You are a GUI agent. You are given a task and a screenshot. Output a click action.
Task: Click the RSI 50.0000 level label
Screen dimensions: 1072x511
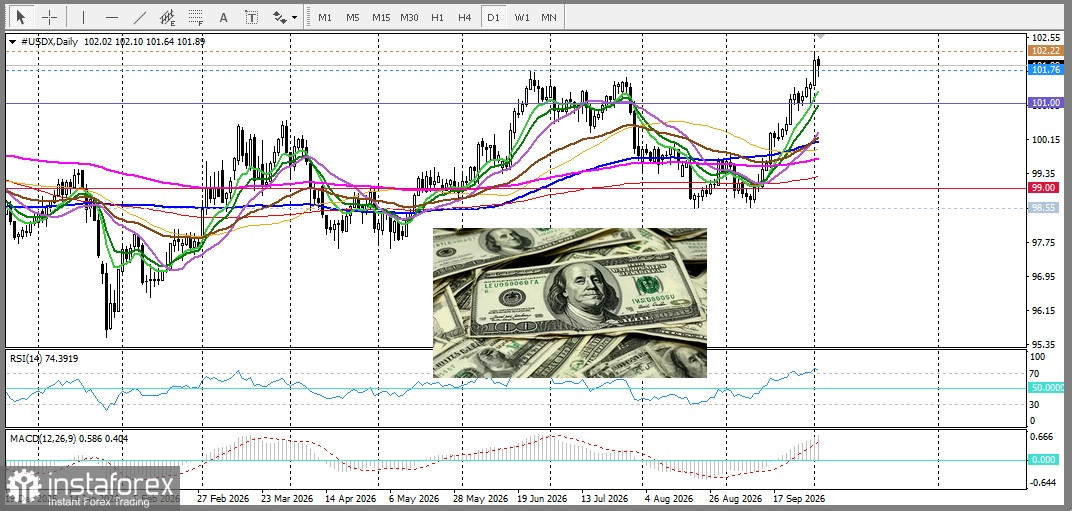click(x=1045, y=388)
